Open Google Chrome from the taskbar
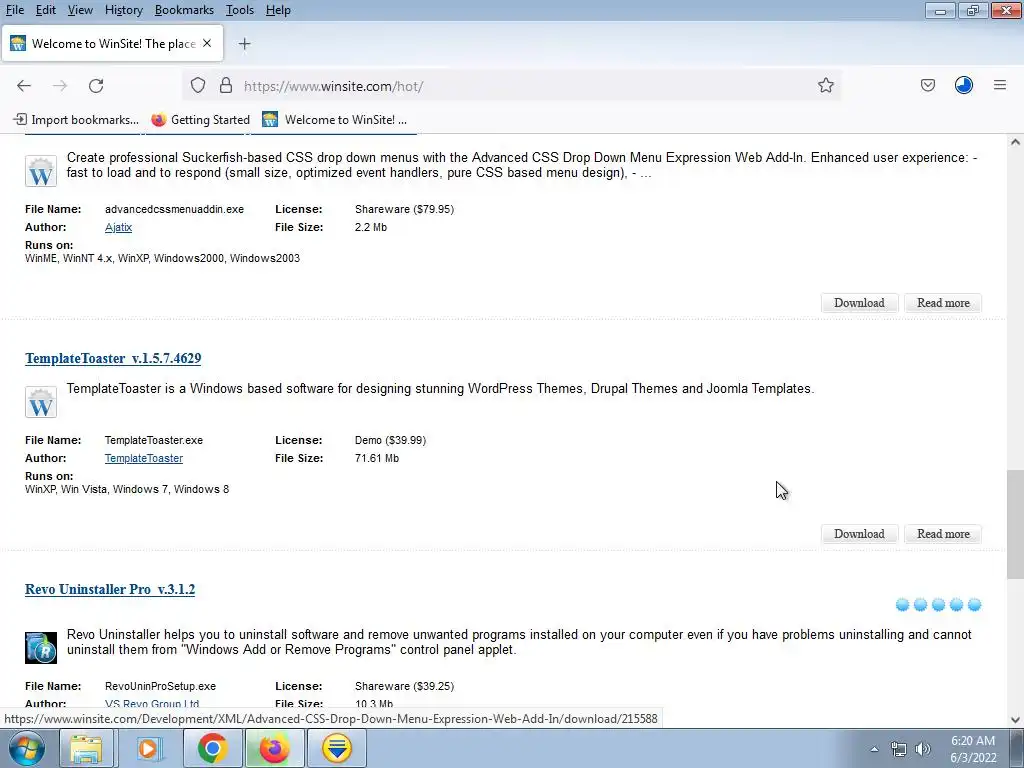Image resolution: width=1024 pixels, height=768 pixels. coord(212,748)
